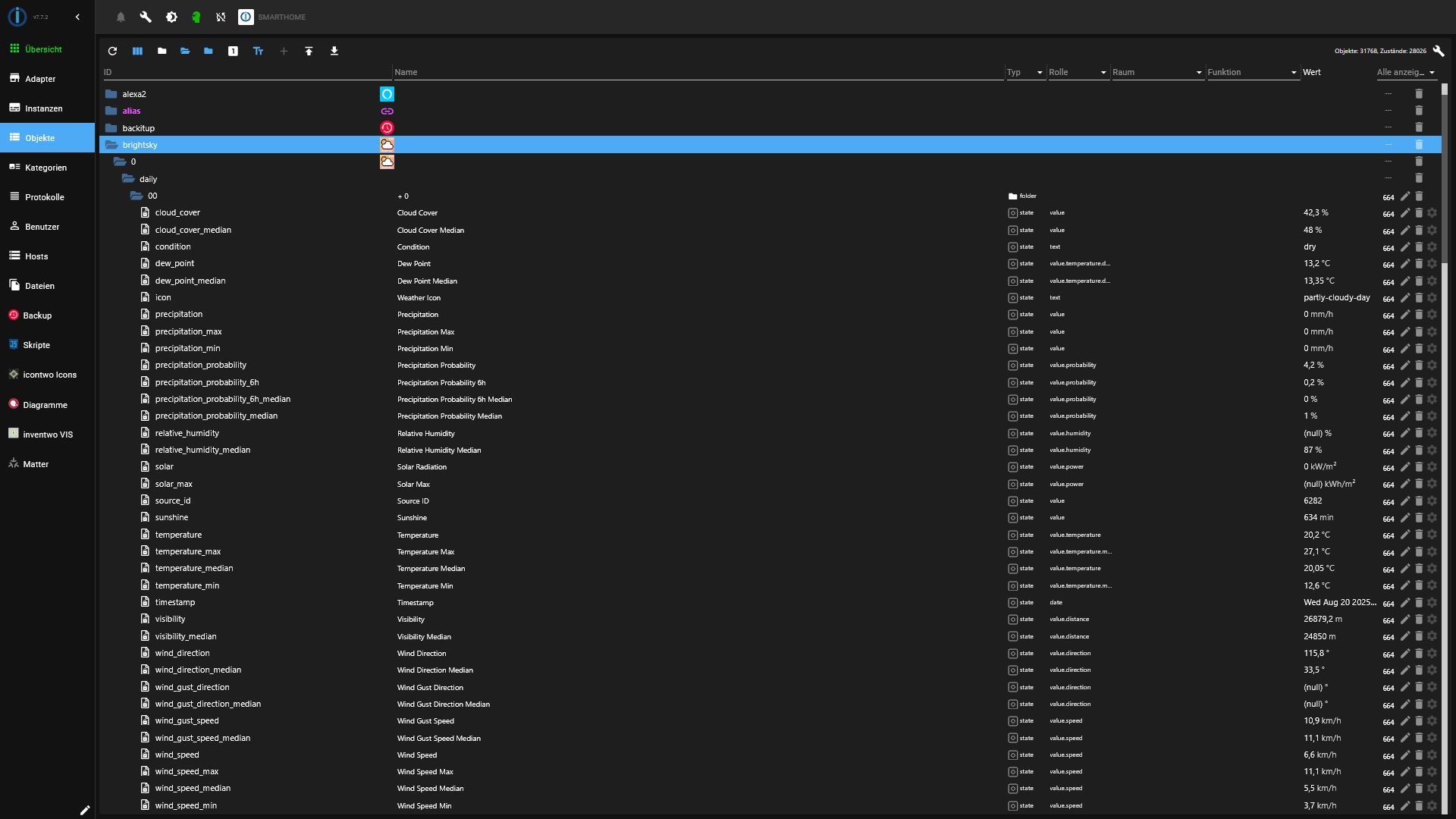Select the alias folder entry
Screen dimensions: 1456x819
point(131,111)
